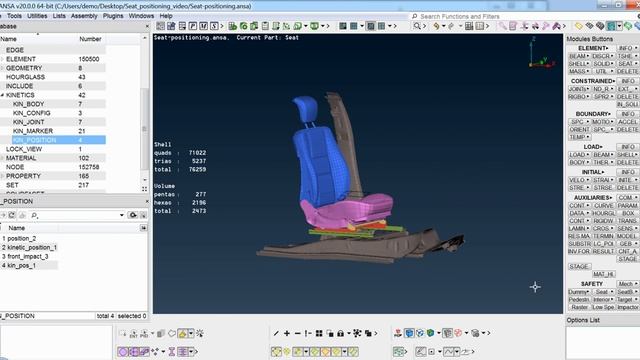Click the refresh icon in the _POSITION list toolbar

pyautogui.click(x=12, y=215)
